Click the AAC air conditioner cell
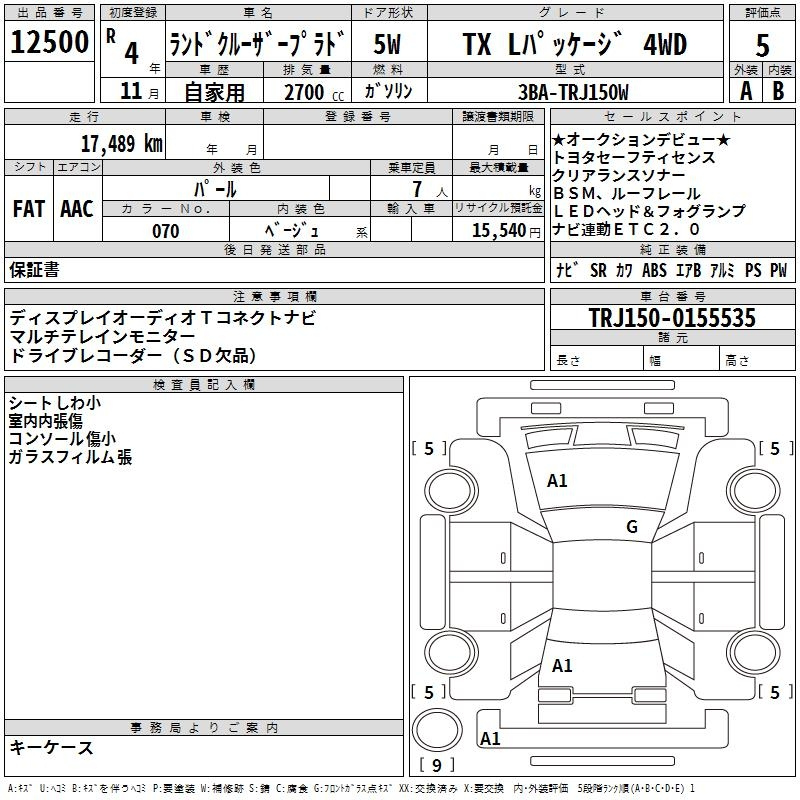The height and width of the screenshot is (800, 800). [x=77, y=209]
